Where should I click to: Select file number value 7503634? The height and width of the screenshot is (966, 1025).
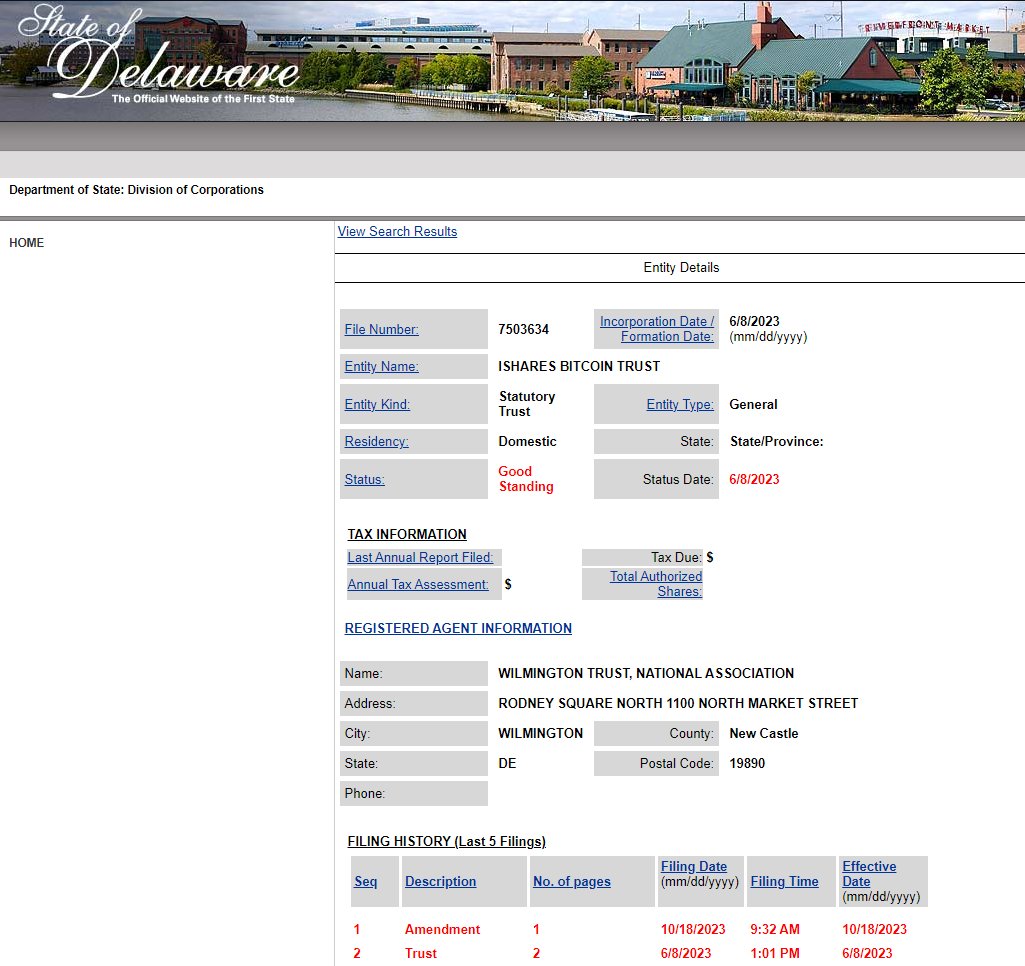click(524, 329)
